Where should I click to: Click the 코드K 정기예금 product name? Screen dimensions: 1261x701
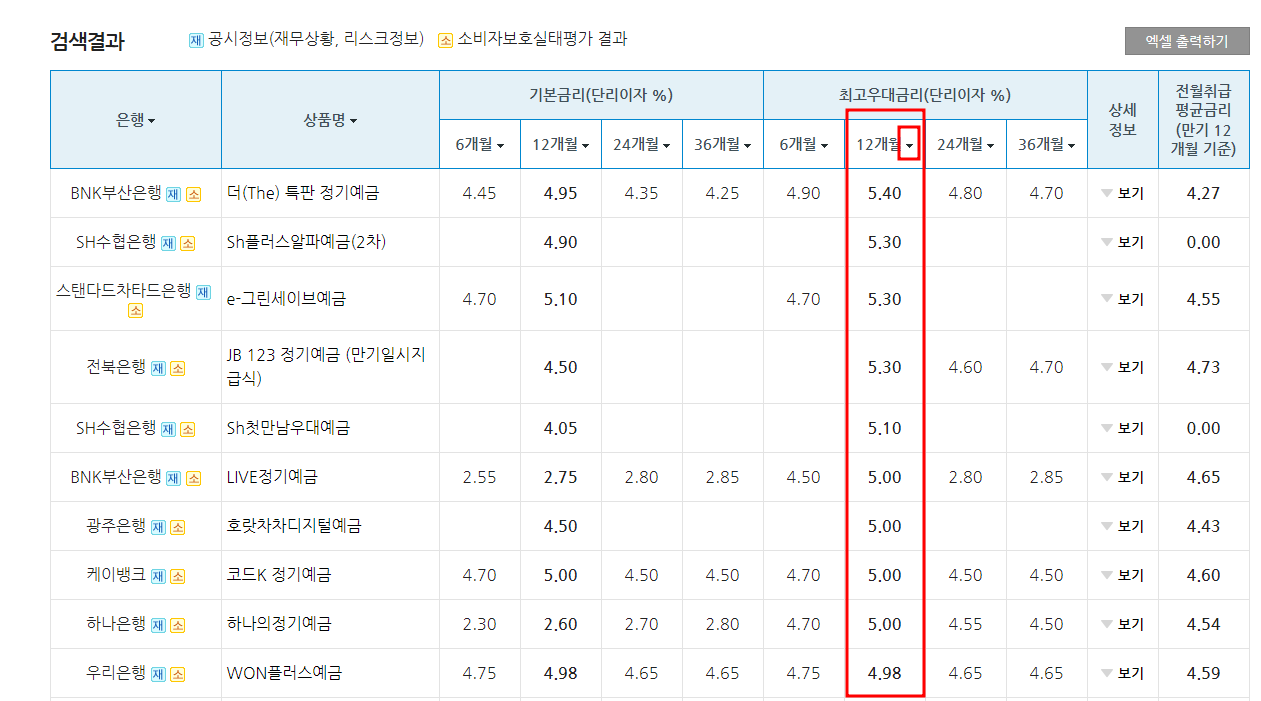point(279,575)
